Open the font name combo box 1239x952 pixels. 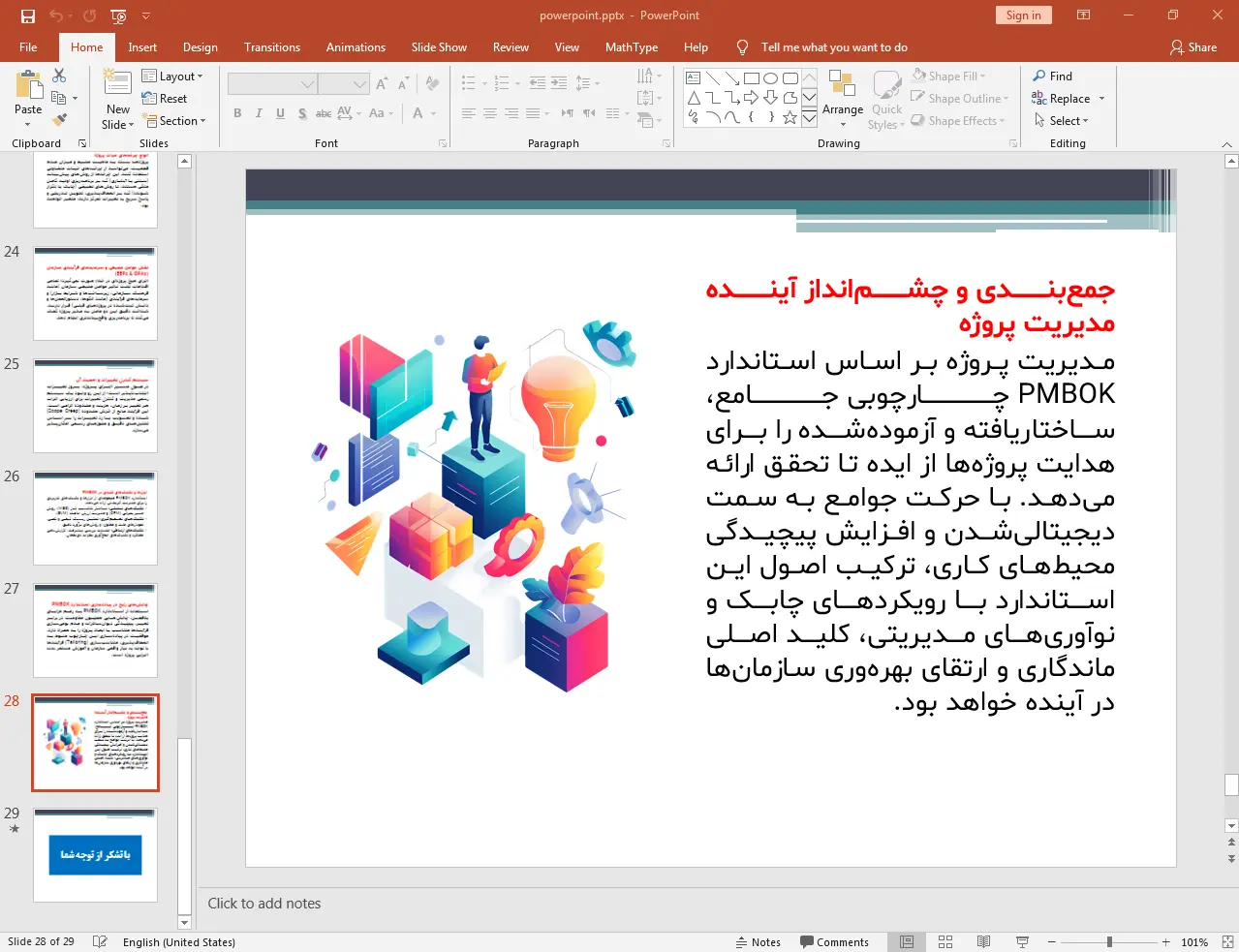click(x=272, y=84)
